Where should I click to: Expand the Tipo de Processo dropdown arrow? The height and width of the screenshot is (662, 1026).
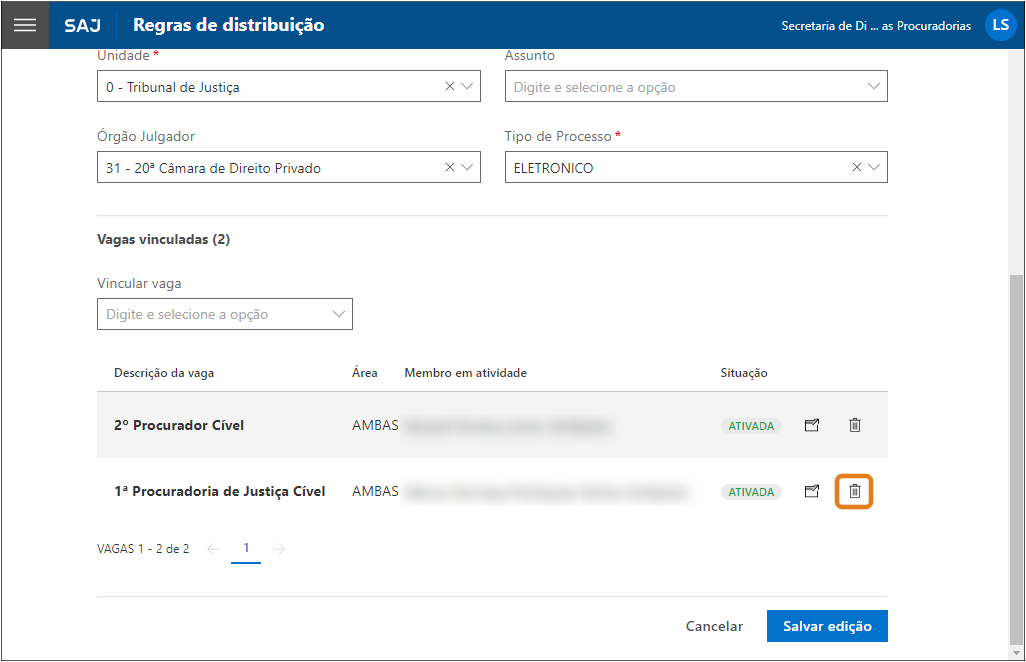point(874,168)
